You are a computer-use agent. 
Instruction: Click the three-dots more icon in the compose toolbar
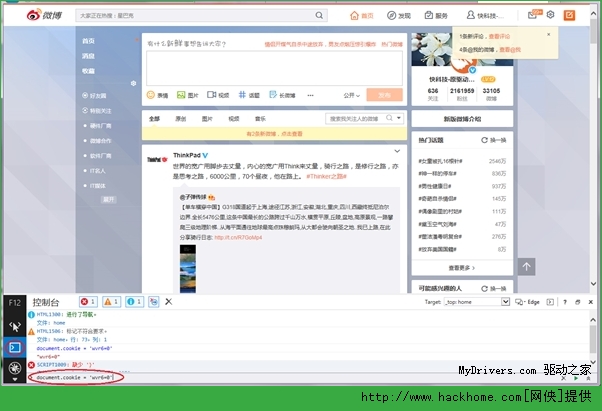point(310,95)
